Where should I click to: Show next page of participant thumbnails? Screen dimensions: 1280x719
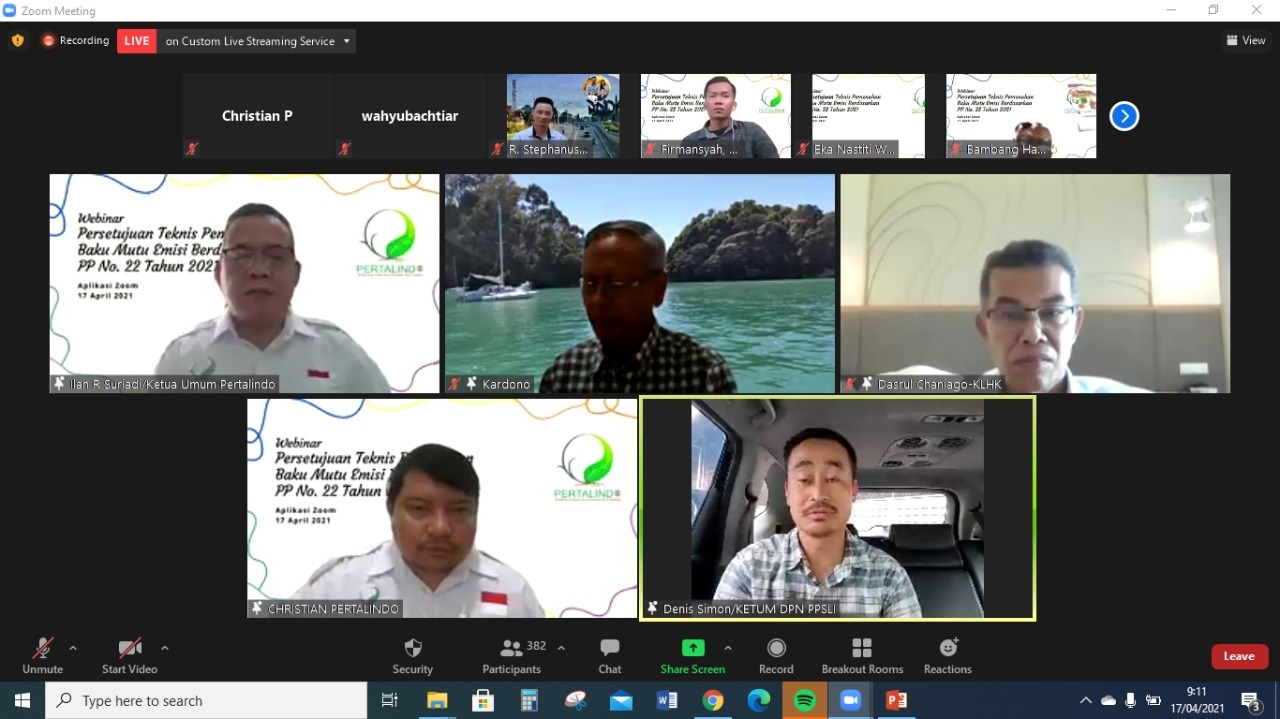1124,116
